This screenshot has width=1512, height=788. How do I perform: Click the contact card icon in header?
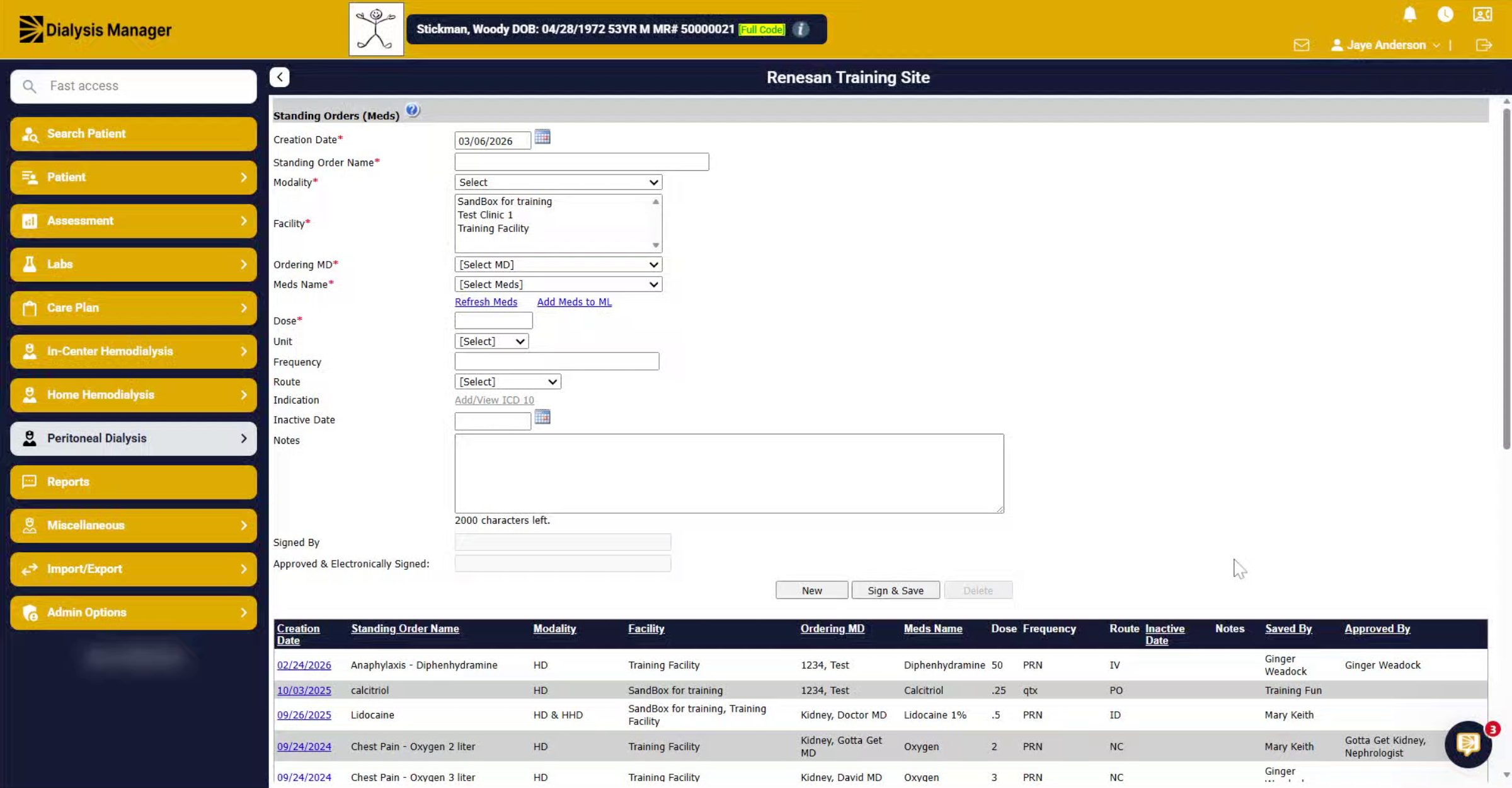coord(1482,14)
